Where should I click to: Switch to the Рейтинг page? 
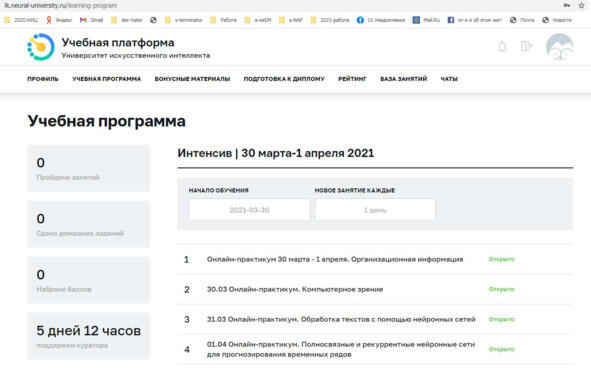coord(352,79)
